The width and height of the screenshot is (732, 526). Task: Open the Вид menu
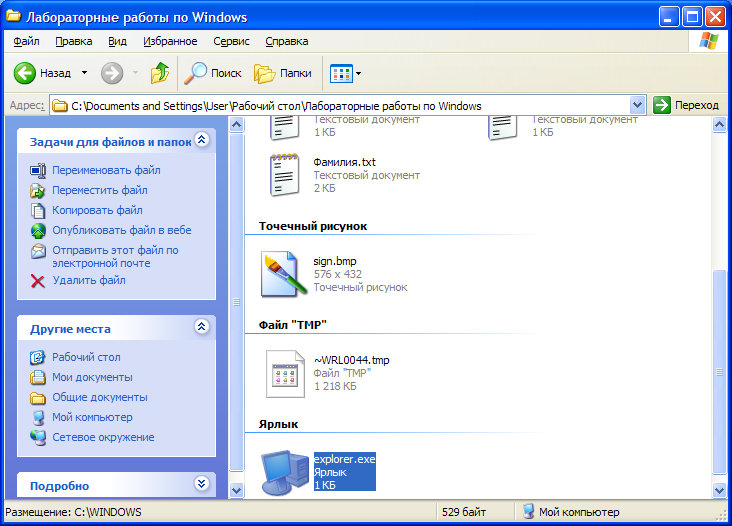117,42
